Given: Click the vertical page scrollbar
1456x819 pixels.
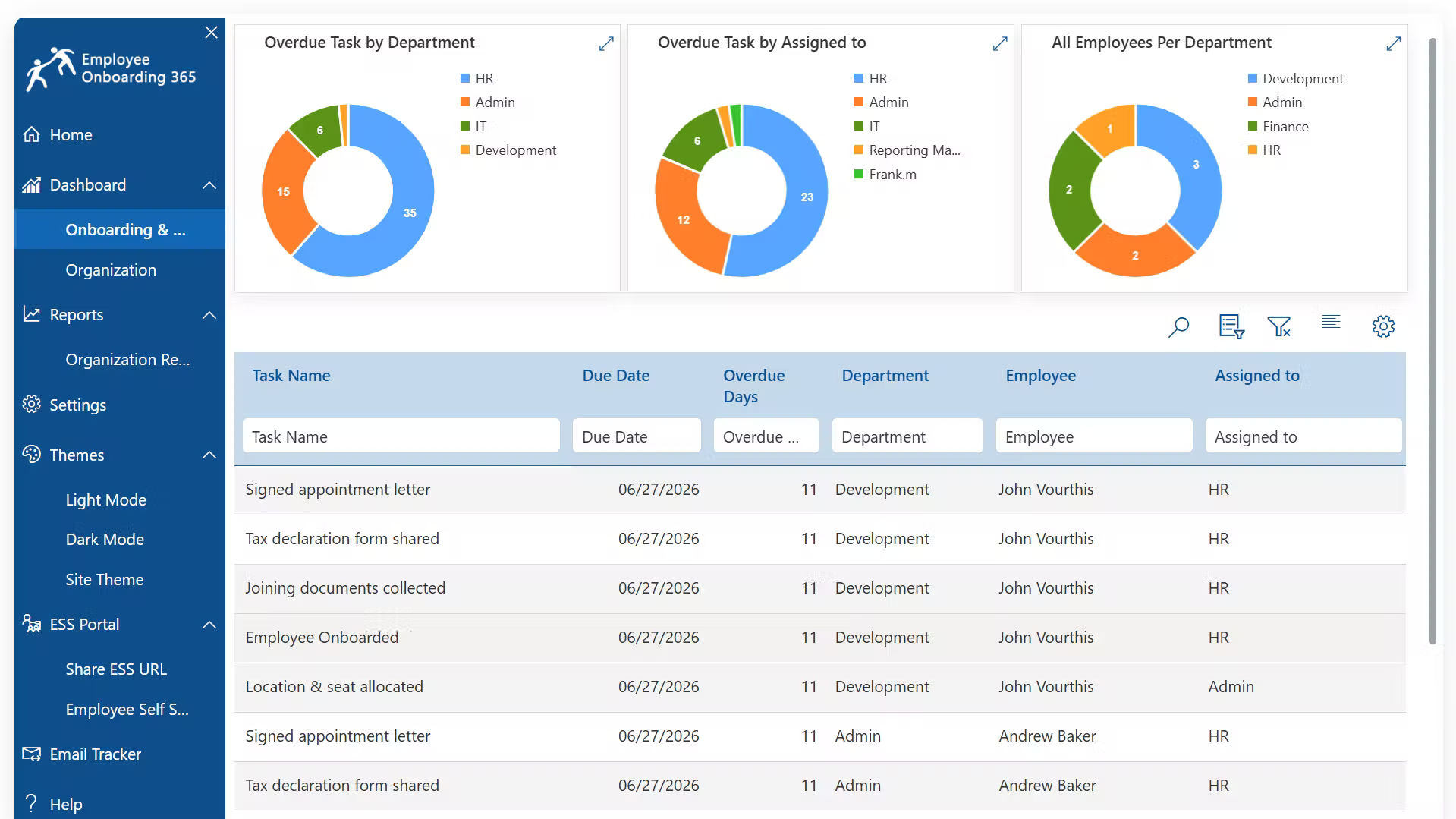Looking at the screenshot, I should pyautogui.click(x=1432, y=340).
